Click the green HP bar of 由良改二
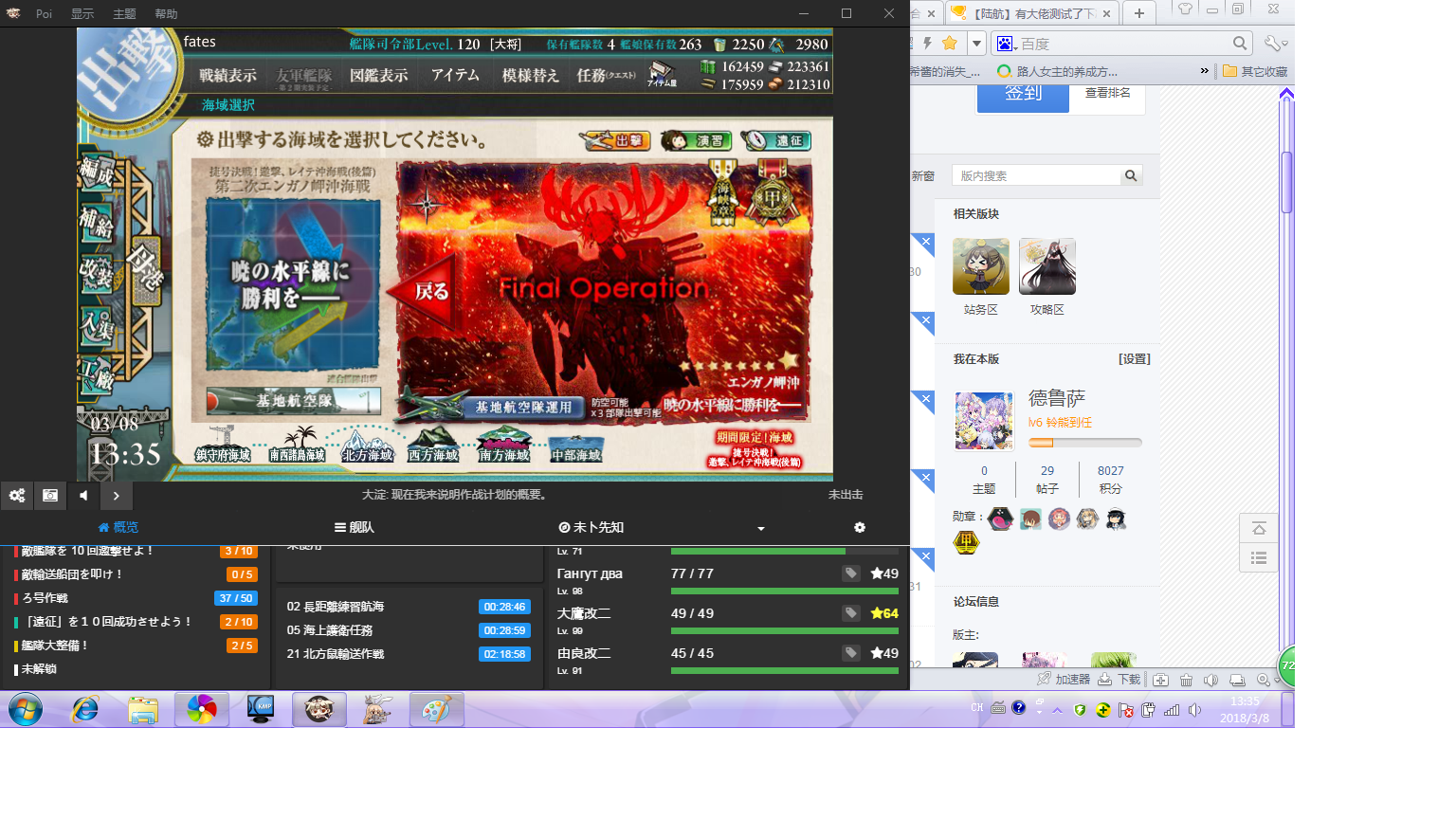 (785, 670)
